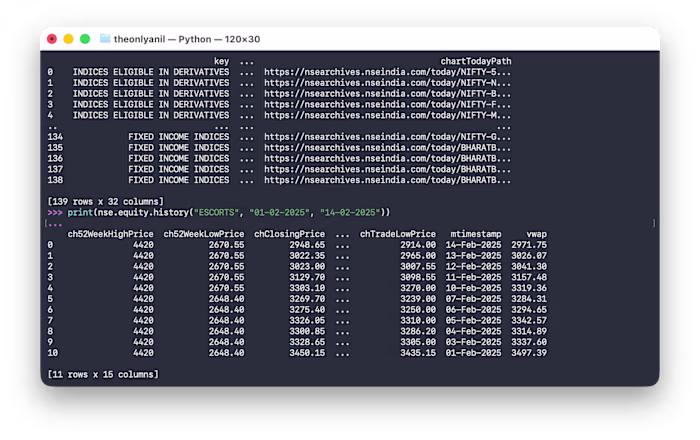This screenshot has height=440, width=700.
Task: Click the folder icon in the title bar
Action: point(105,39)
